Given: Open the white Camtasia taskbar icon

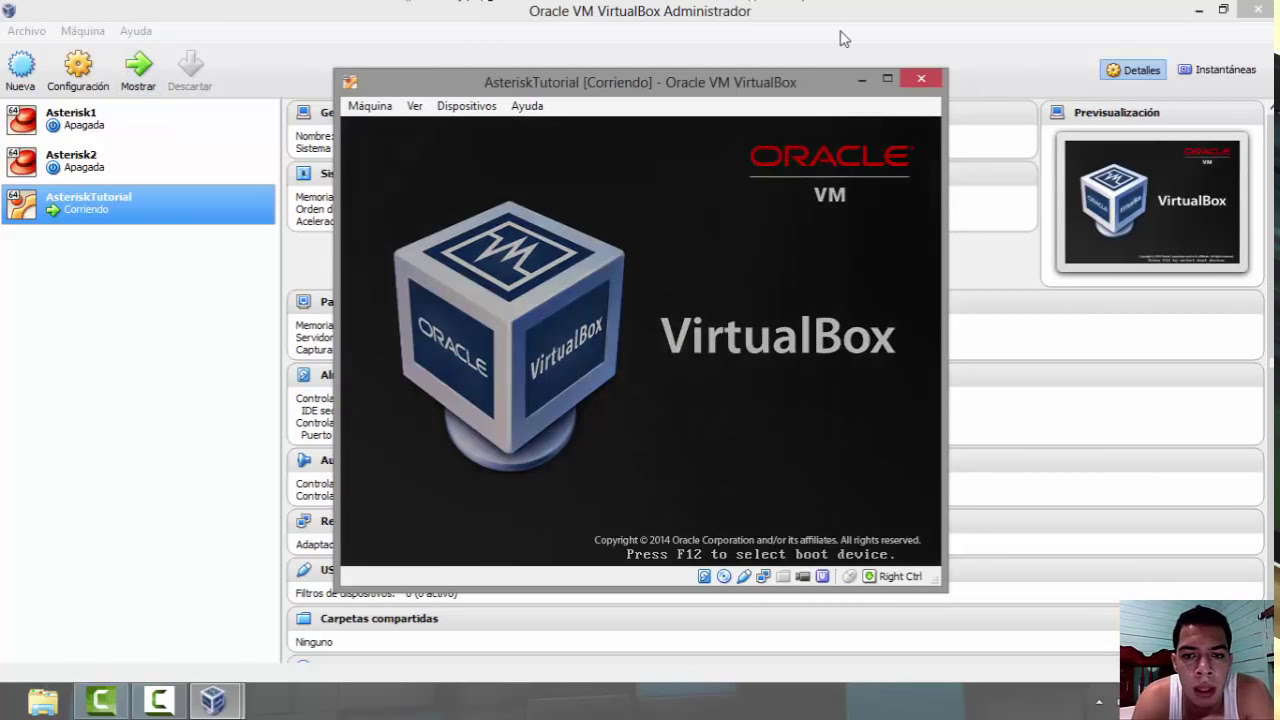Looking at the screenshot, I should (159, 701).
